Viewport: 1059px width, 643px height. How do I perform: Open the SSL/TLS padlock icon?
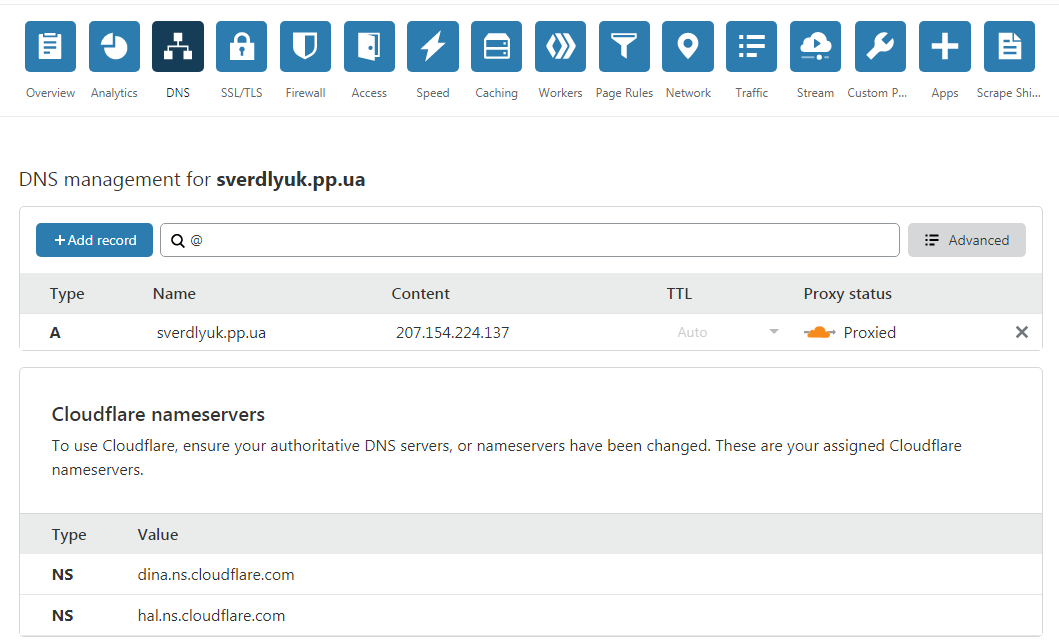point(242,47)
